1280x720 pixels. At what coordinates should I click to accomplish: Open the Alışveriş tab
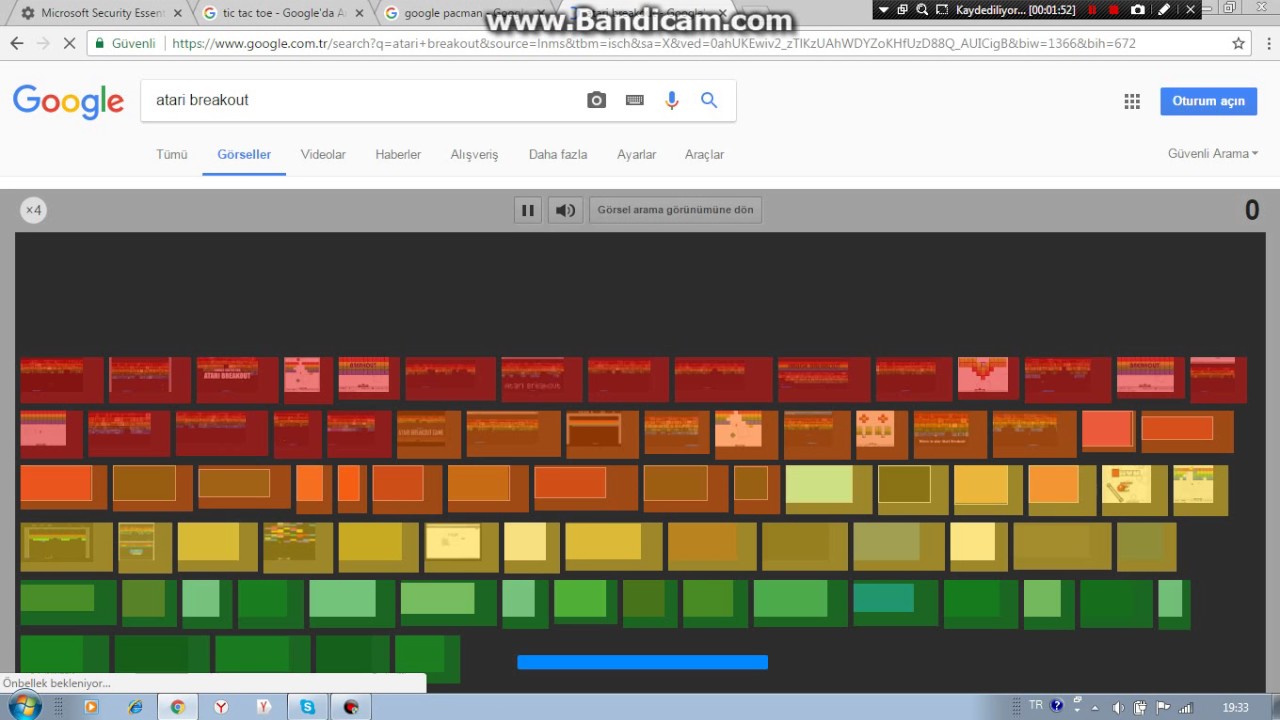(x=474, y=154)
